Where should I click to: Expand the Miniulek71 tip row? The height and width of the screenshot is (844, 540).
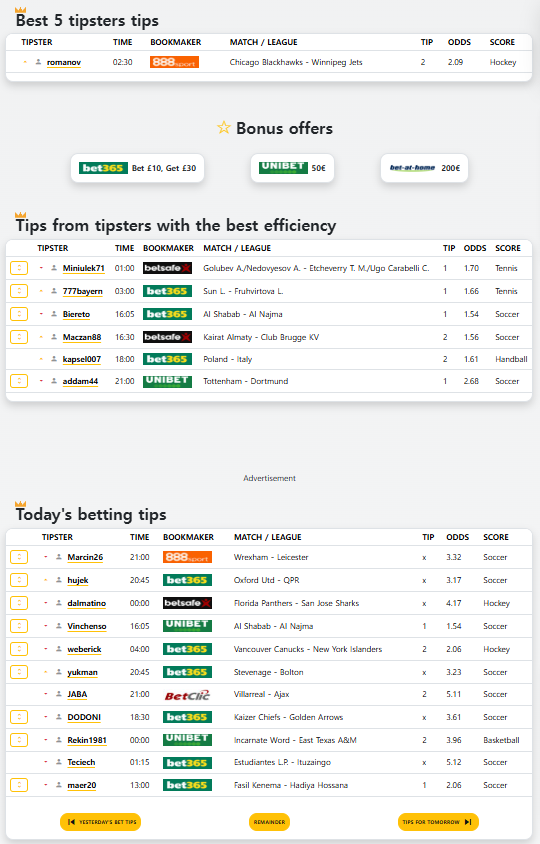[19, 268]
